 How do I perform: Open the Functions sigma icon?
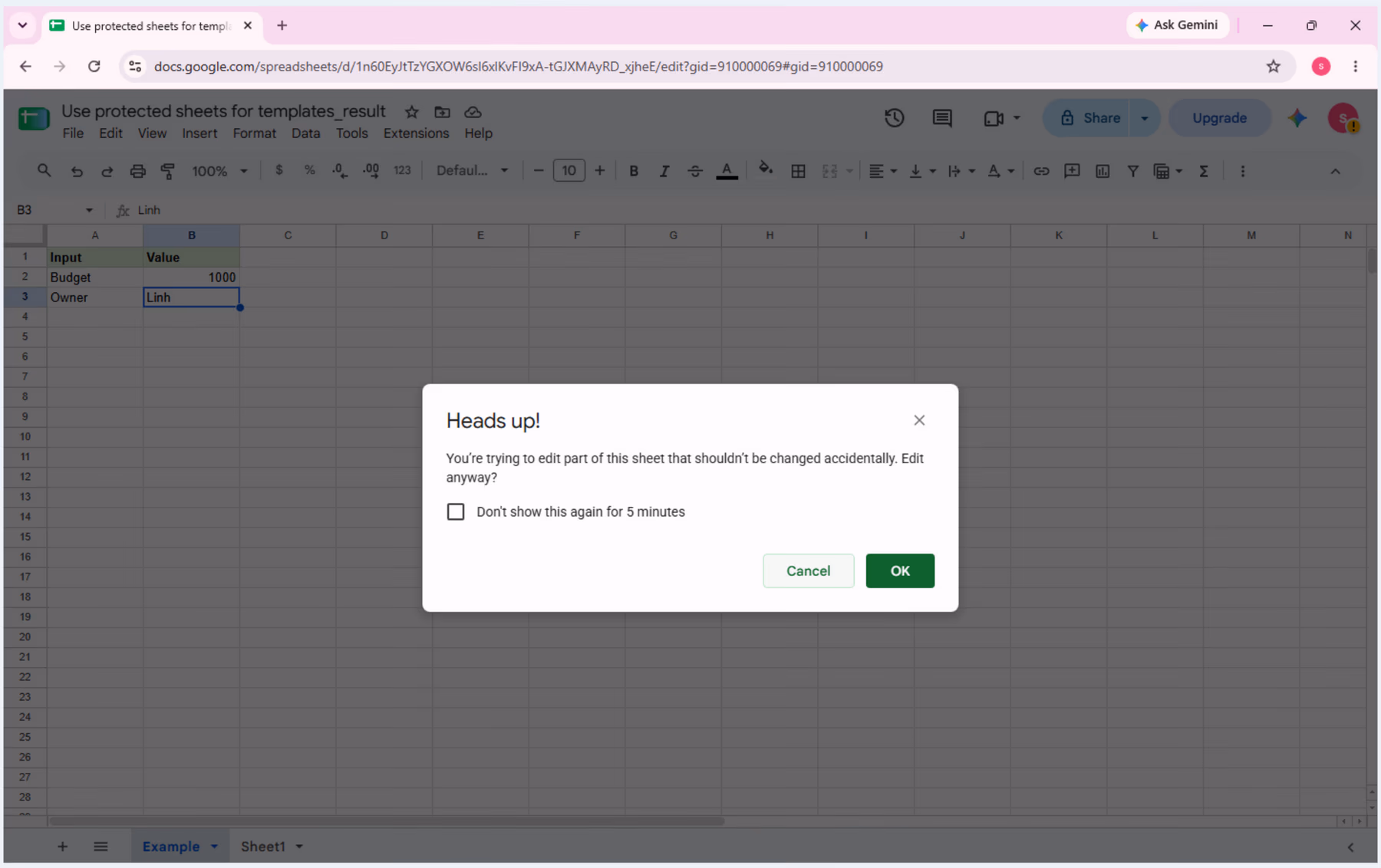1204,171
